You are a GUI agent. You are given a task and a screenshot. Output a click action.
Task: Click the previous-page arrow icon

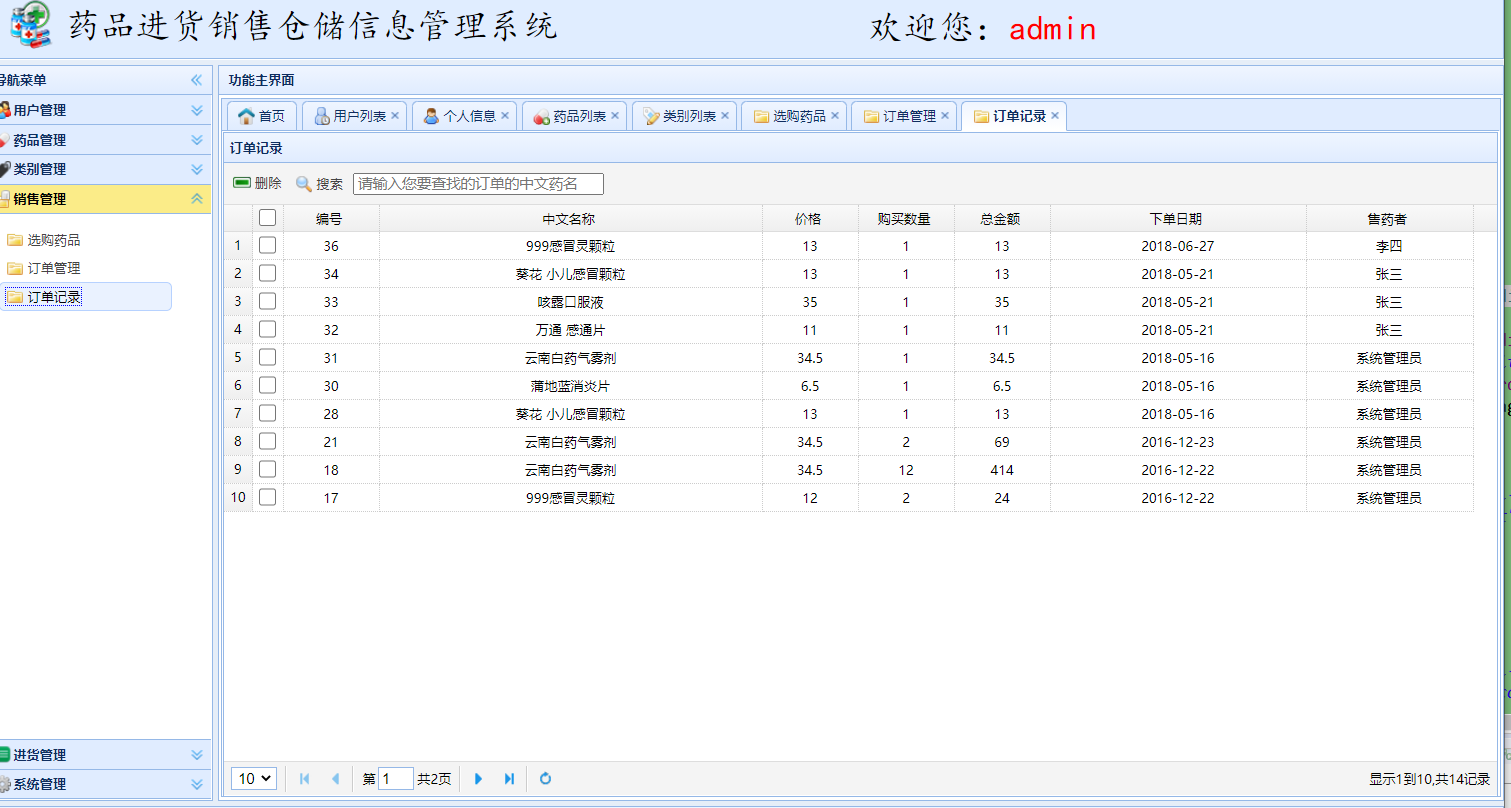335,778
